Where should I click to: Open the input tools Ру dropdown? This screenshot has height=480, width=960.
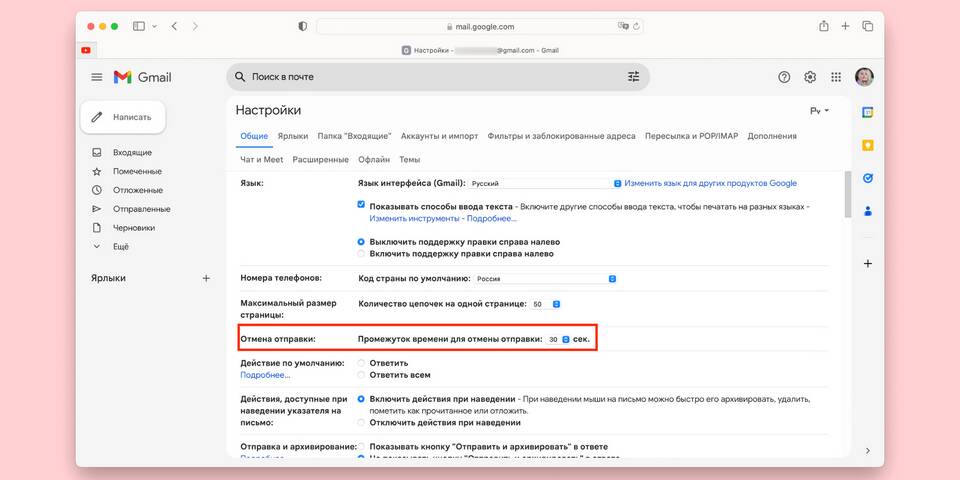tap(819, 111)
